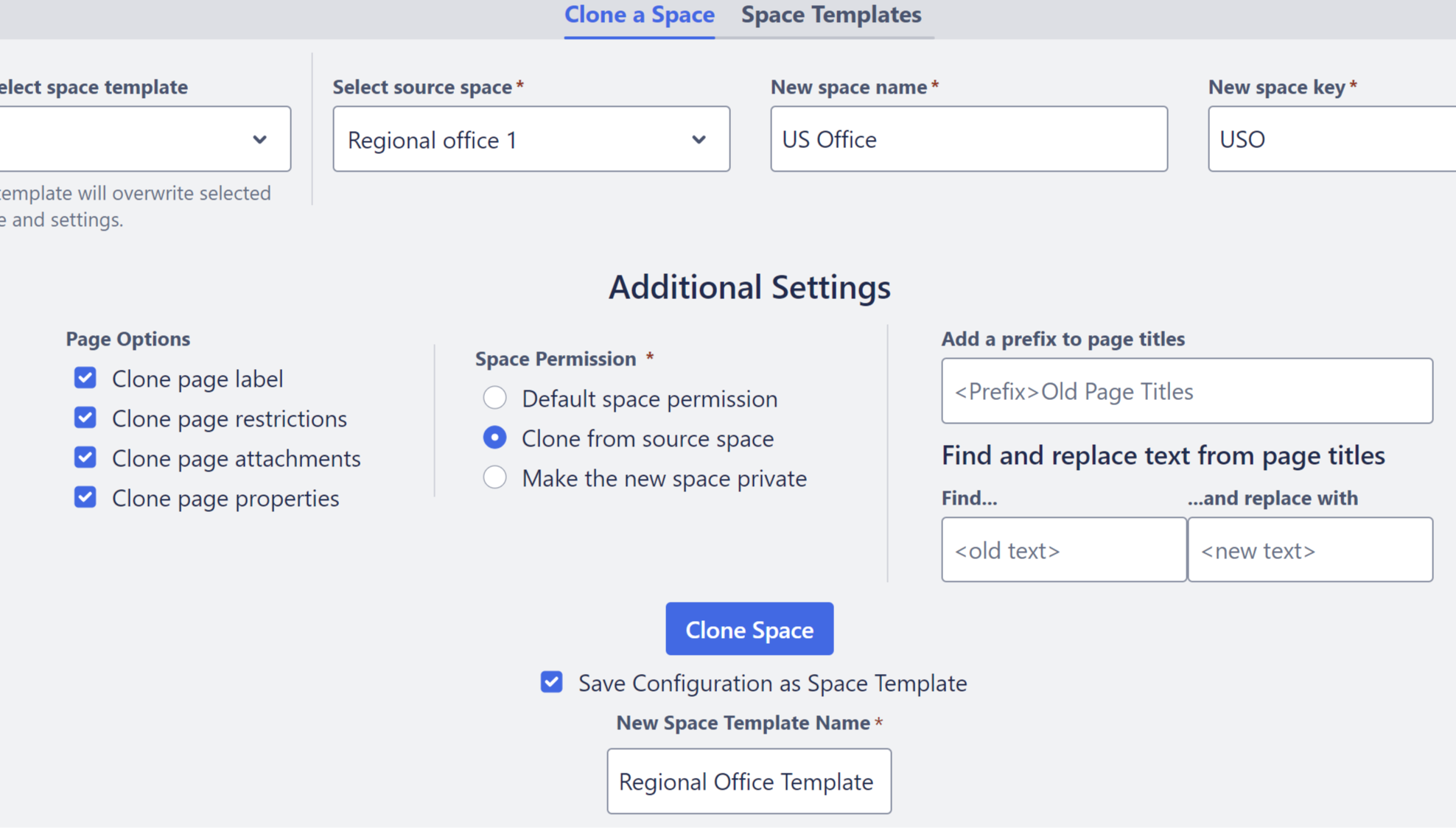Expand the source space chevron arrow
Image resolution: width=1456 pixels, height=828 pixels.
click(x=699, y=139)
